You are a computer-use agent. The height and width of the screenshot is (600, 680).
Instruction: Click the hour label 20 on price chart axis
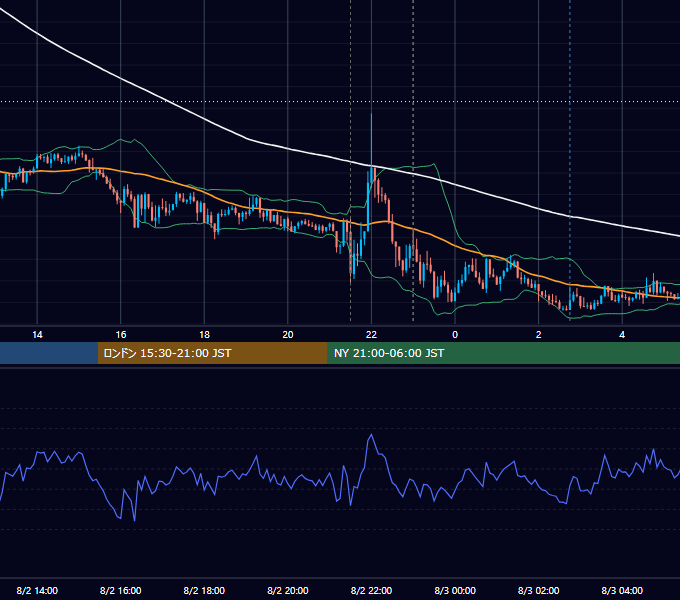click(288, 335)
